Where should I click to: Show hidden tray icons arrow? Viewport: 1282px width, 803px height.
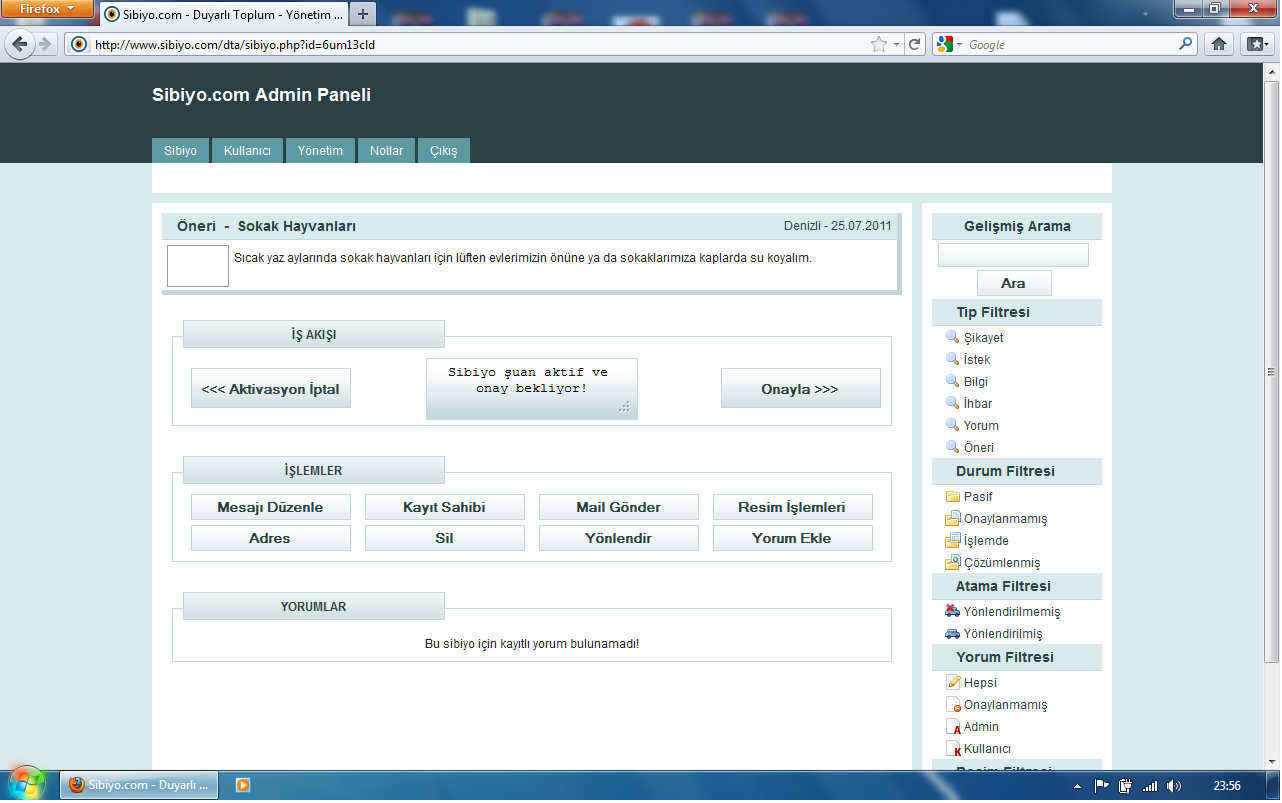[1078, 786]
